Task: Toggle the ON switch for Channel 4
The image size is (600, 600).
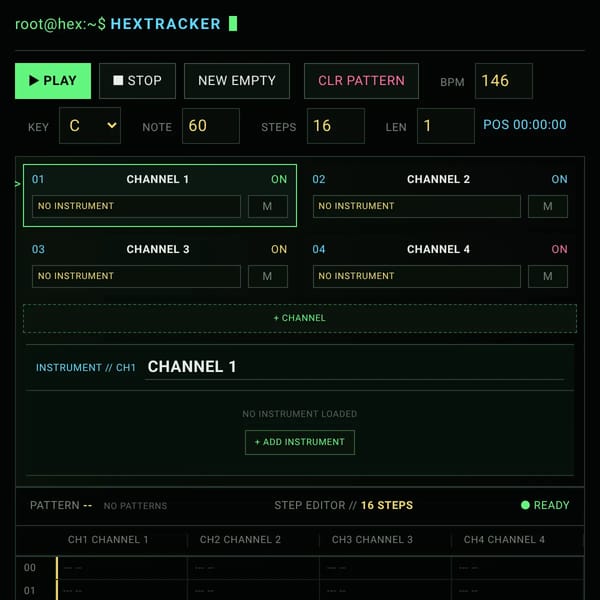Action: (x=559, y=249)
